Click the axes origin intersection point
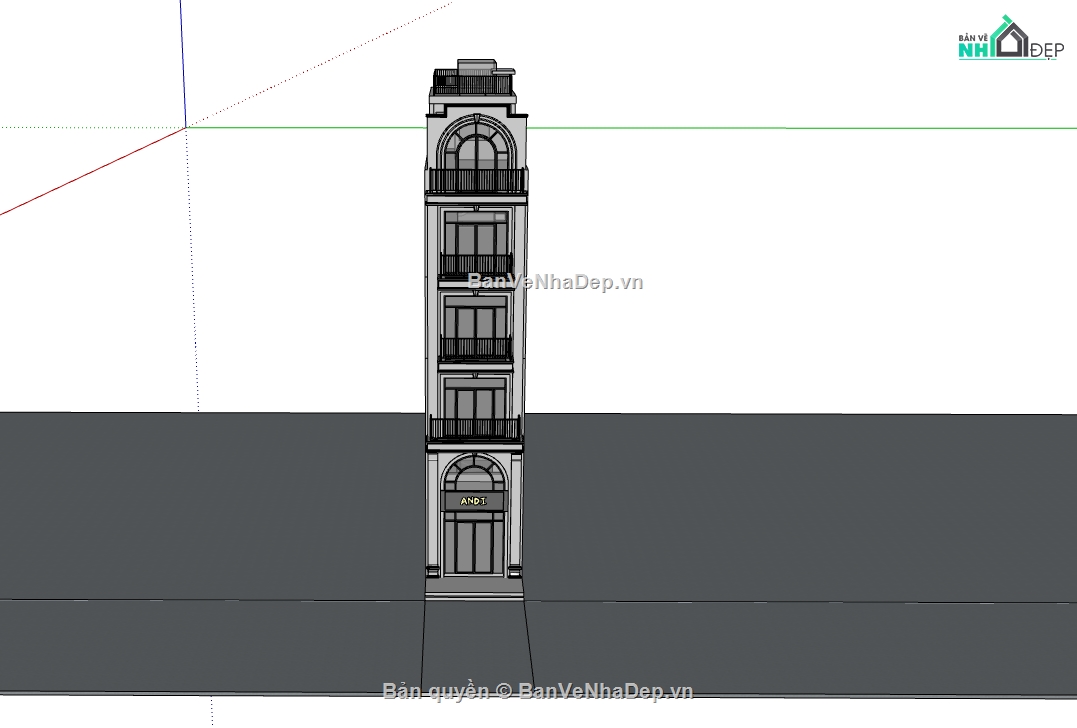 (x=185, y=127)
